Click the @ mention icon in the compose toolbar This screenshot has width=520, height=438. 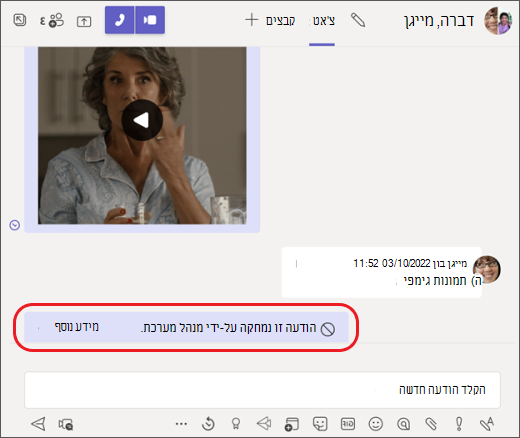pos(404,424)
